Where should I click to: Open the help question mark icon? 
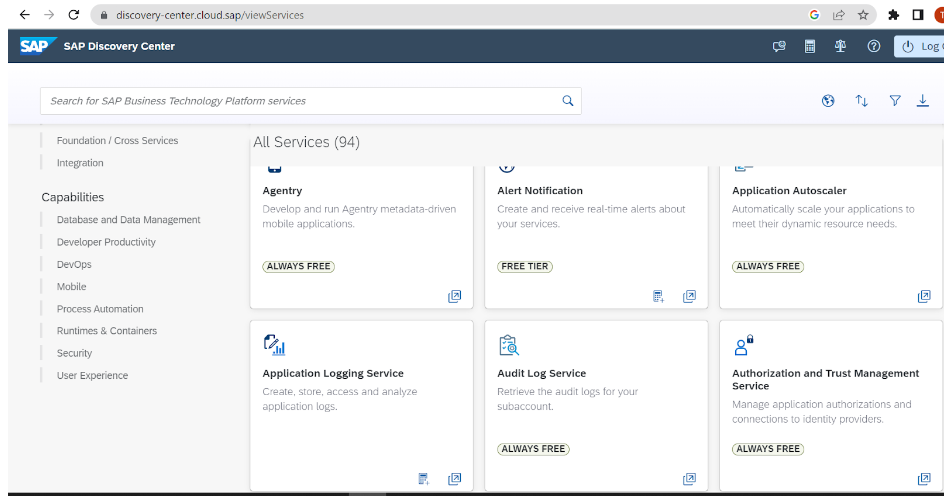(x=873, y=46)
